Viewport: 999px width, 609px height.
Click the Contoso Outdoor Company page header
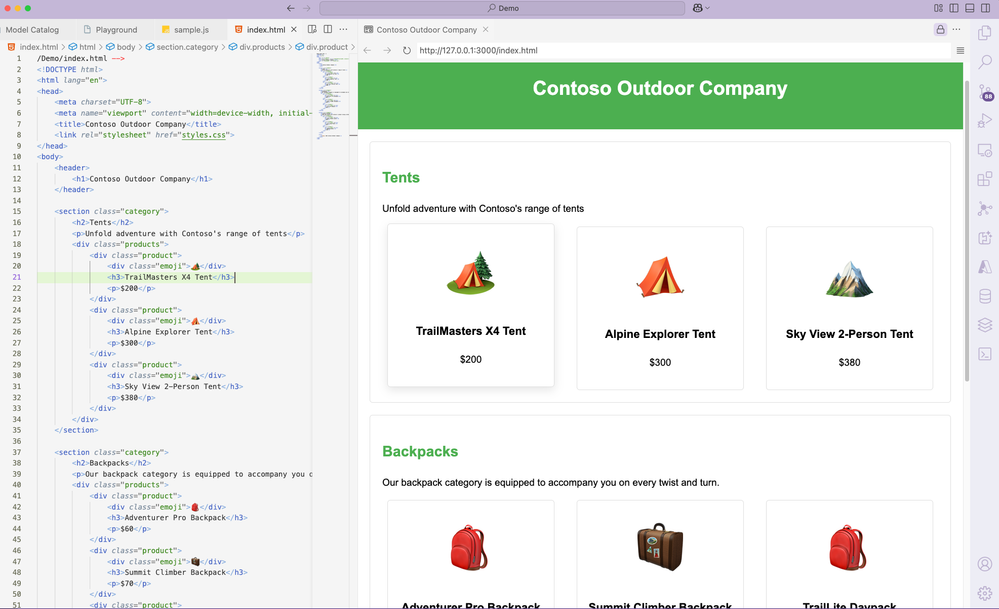[x=660, y=96]
